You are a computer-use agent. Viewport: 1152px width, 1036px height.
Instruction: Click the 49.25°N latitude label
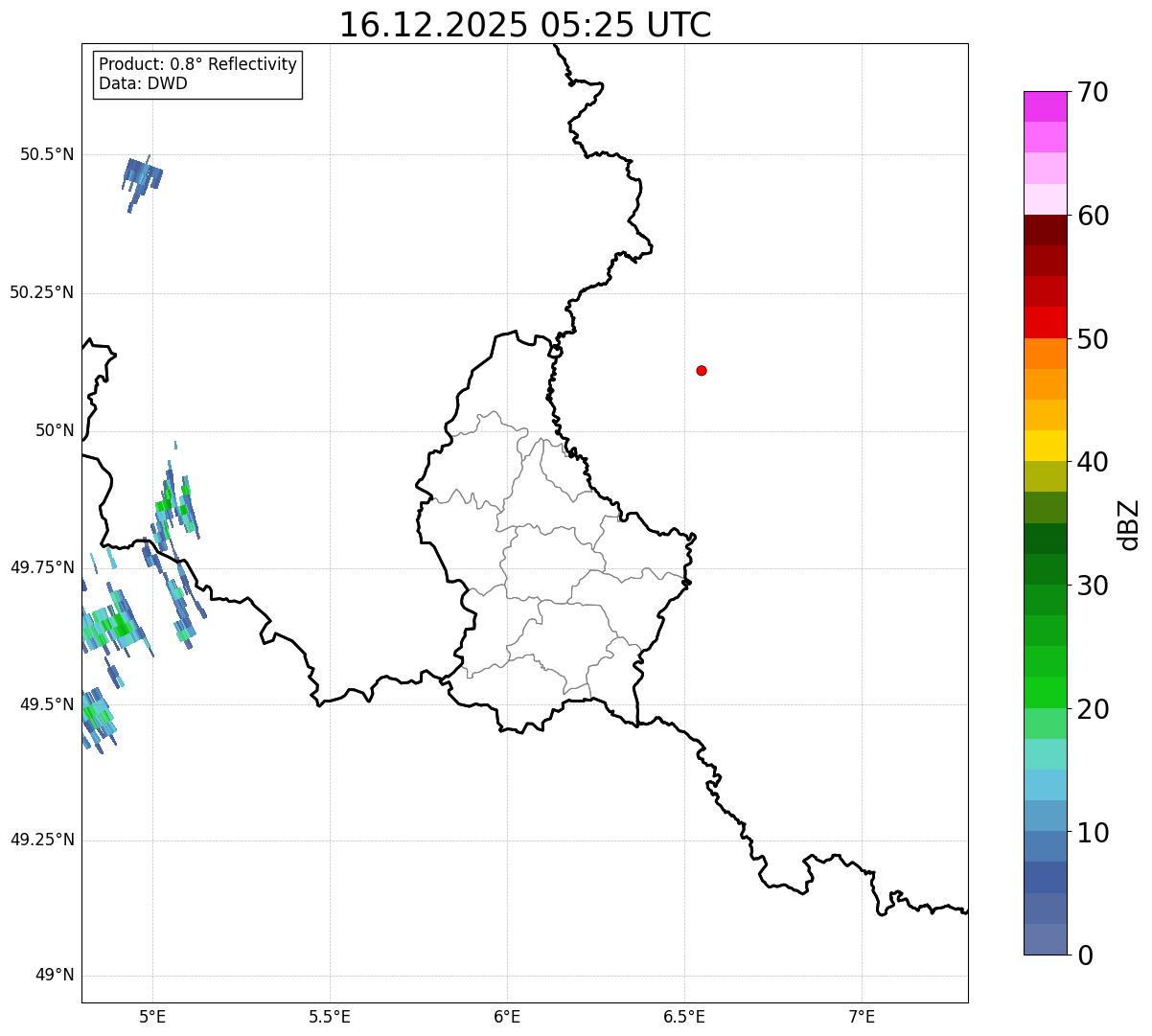[41, 840]
